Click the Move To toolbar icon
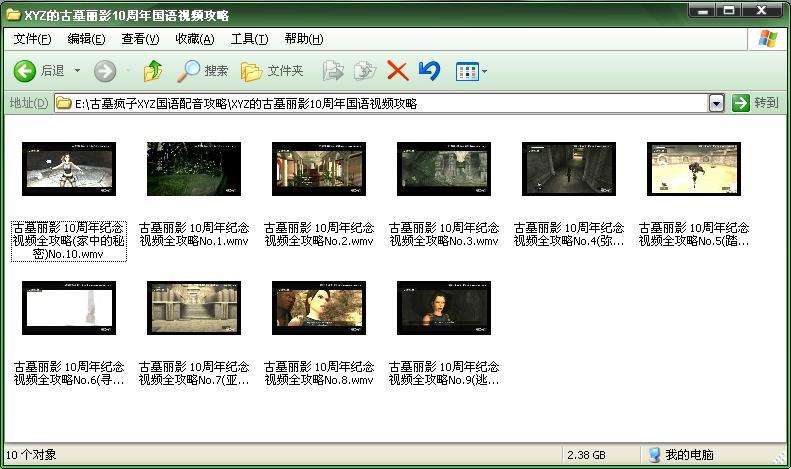This screenshot has height=469, width=791. pyautogui.click(x=333, y=71)
